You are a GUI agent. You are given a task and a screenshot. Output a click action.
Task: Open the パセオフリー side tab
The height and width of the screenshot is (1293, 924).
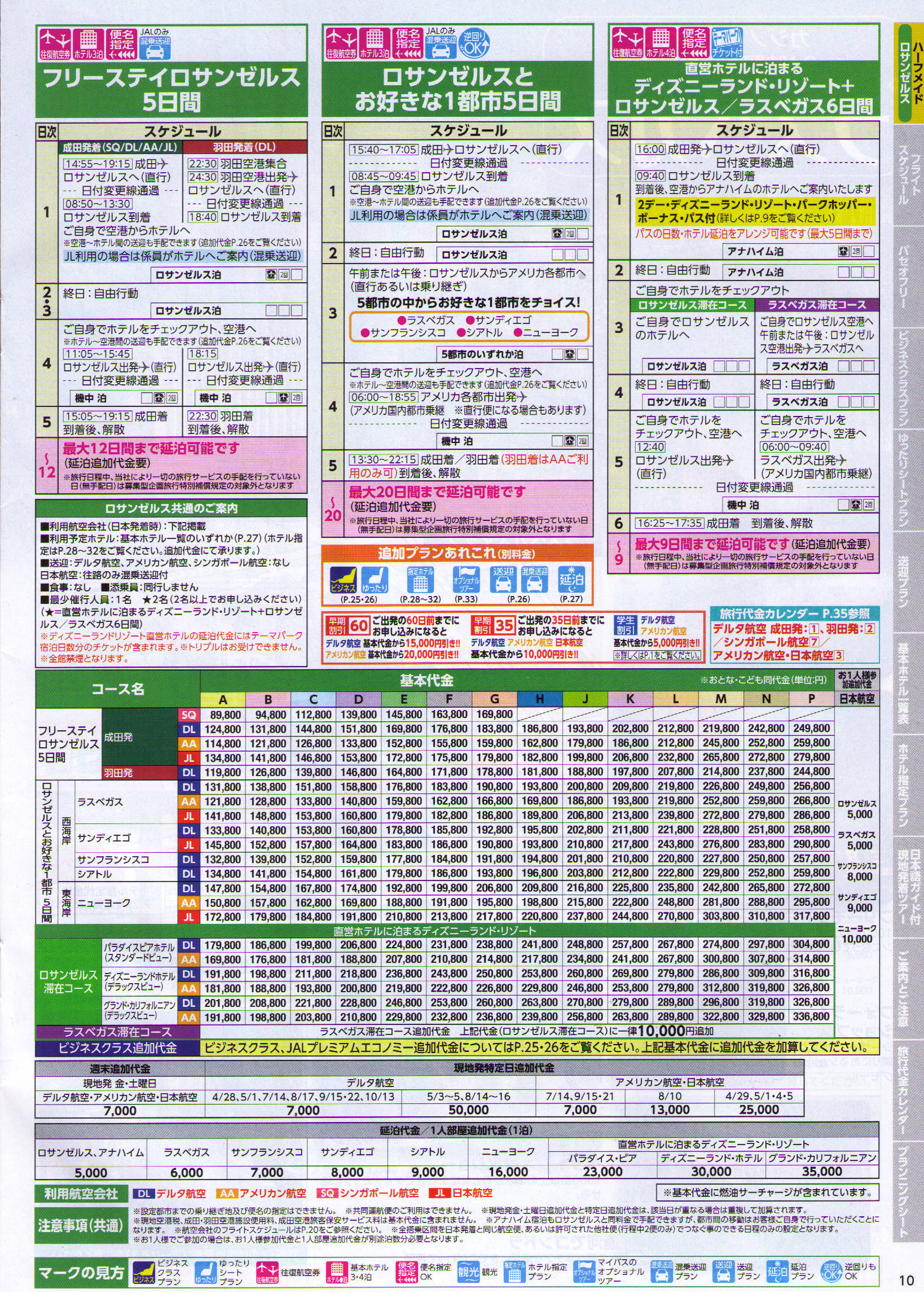pyautogui.click(x=908, y=278)
